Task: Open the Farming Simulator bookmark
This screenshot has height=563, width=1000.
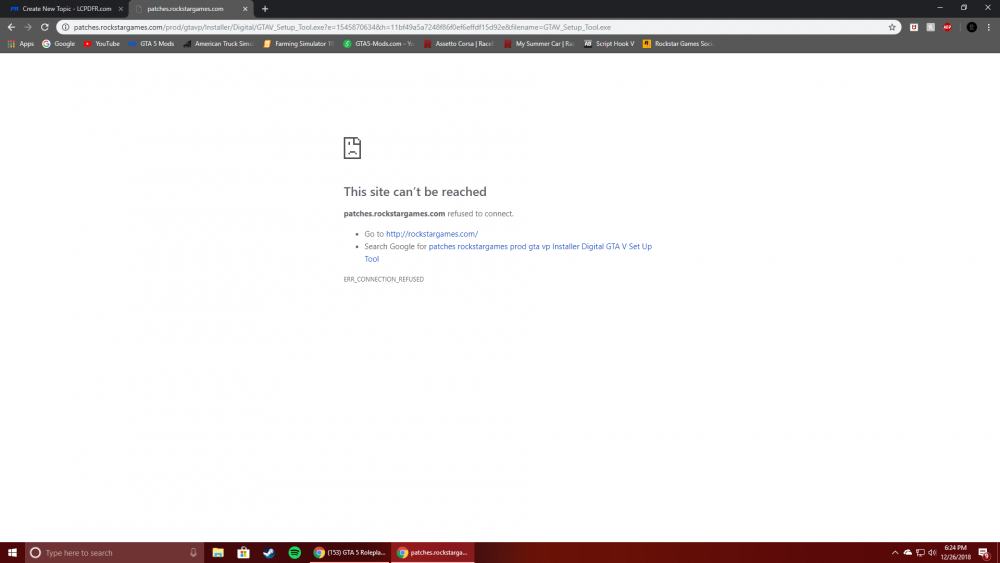Action: click(298, 44)
